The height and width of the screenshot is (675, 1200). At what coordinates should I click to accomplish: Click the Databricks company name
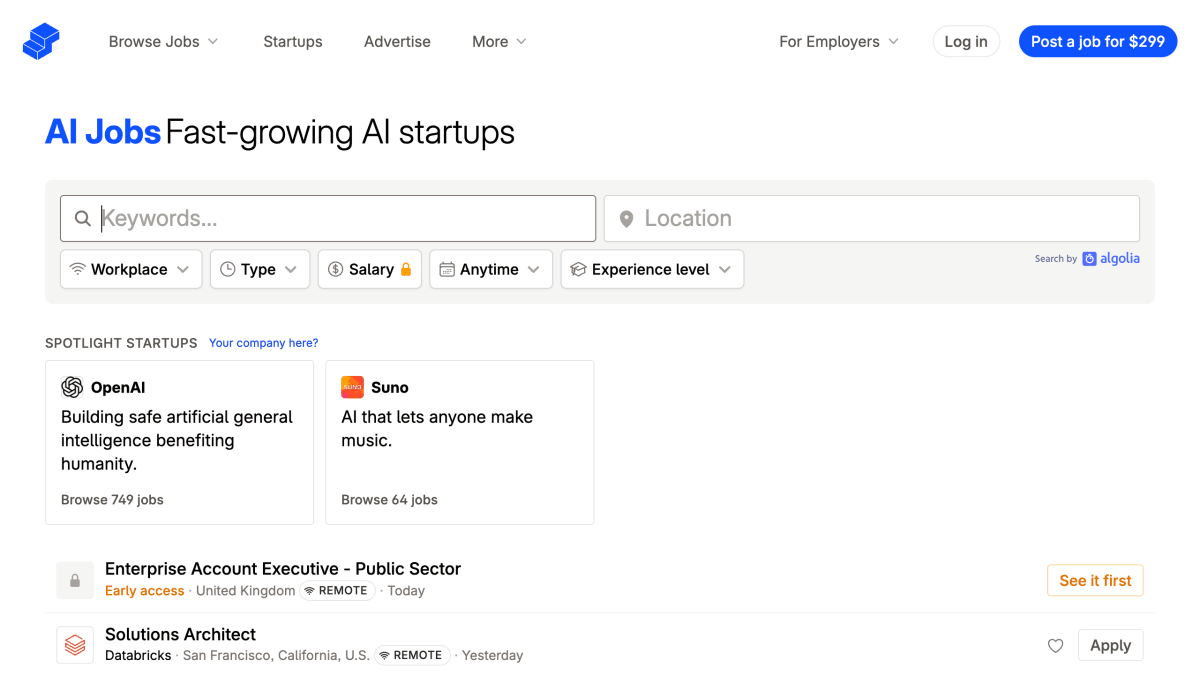click(x=138, y=655)
